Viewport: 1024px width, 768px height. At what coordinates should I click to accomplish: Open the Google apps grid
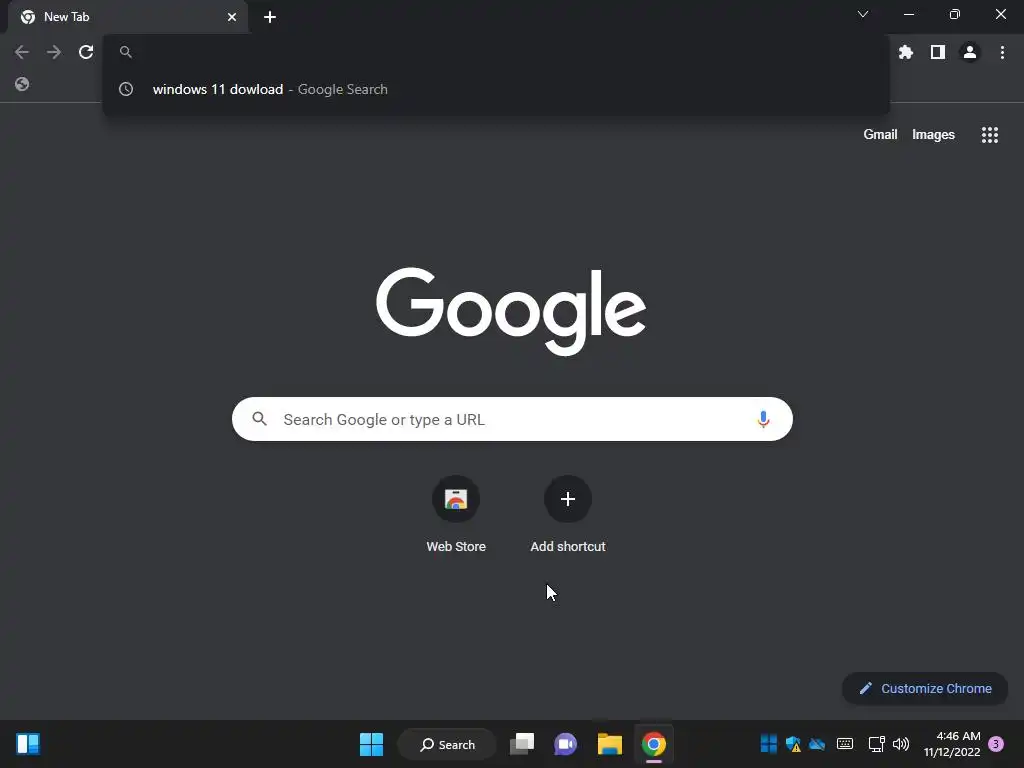pos(990,135)
